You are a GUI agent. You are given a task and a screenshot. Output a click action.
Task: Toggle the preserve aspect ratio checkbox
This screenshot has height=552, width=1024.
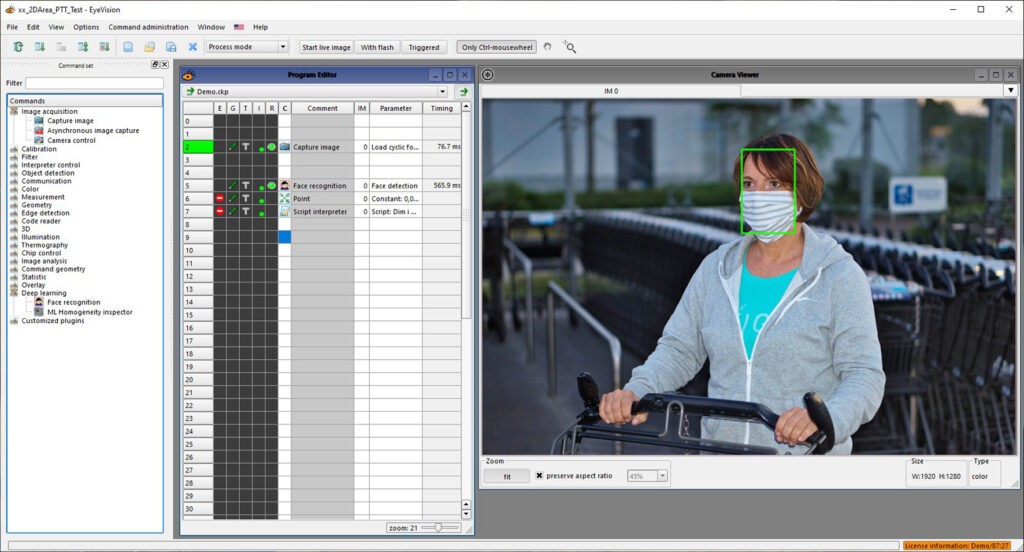tap(540, 476)
